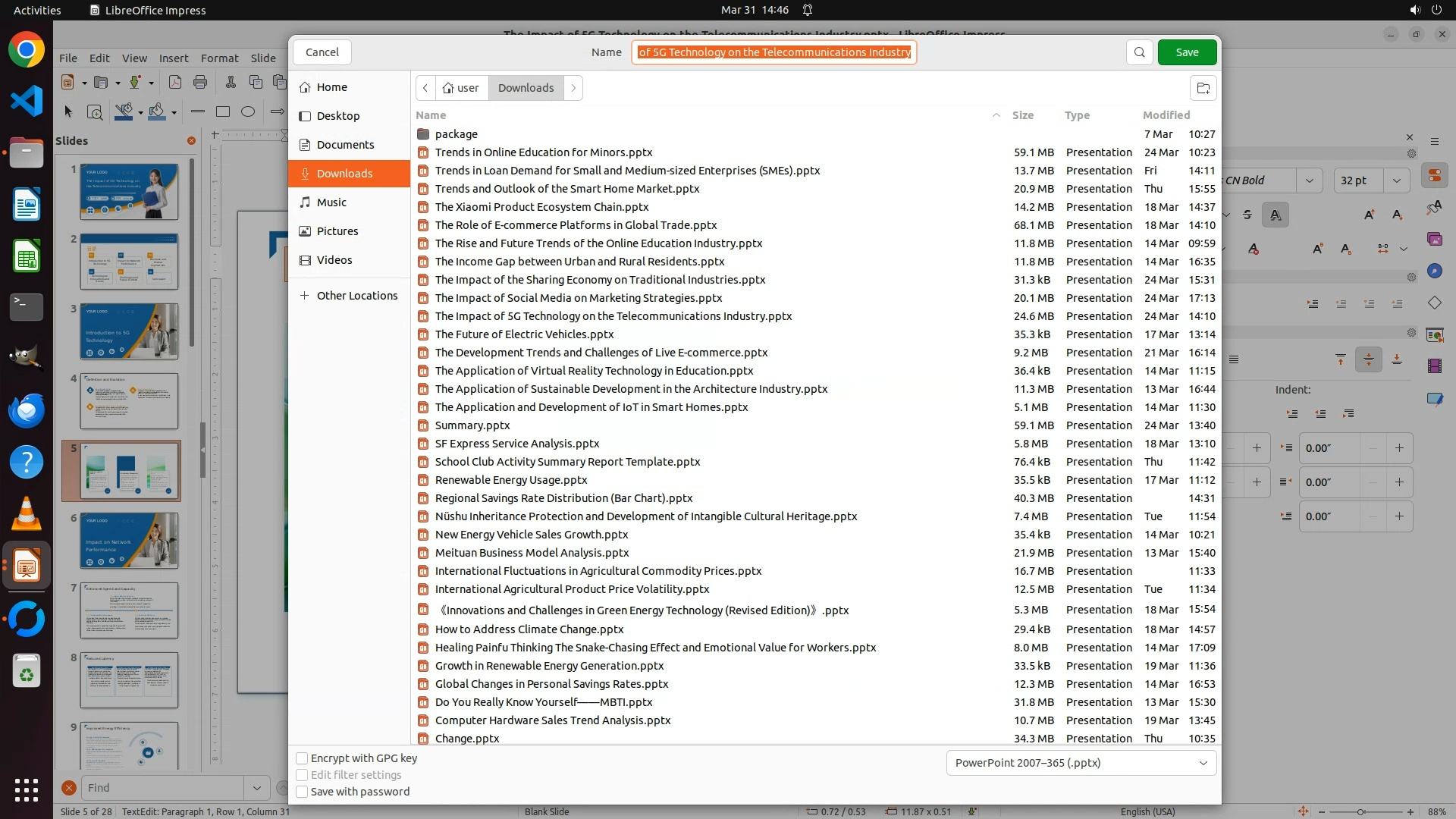Cancel the save dialog
Image resolution: width=1456 pixels, height=819 pixels.
322,52
